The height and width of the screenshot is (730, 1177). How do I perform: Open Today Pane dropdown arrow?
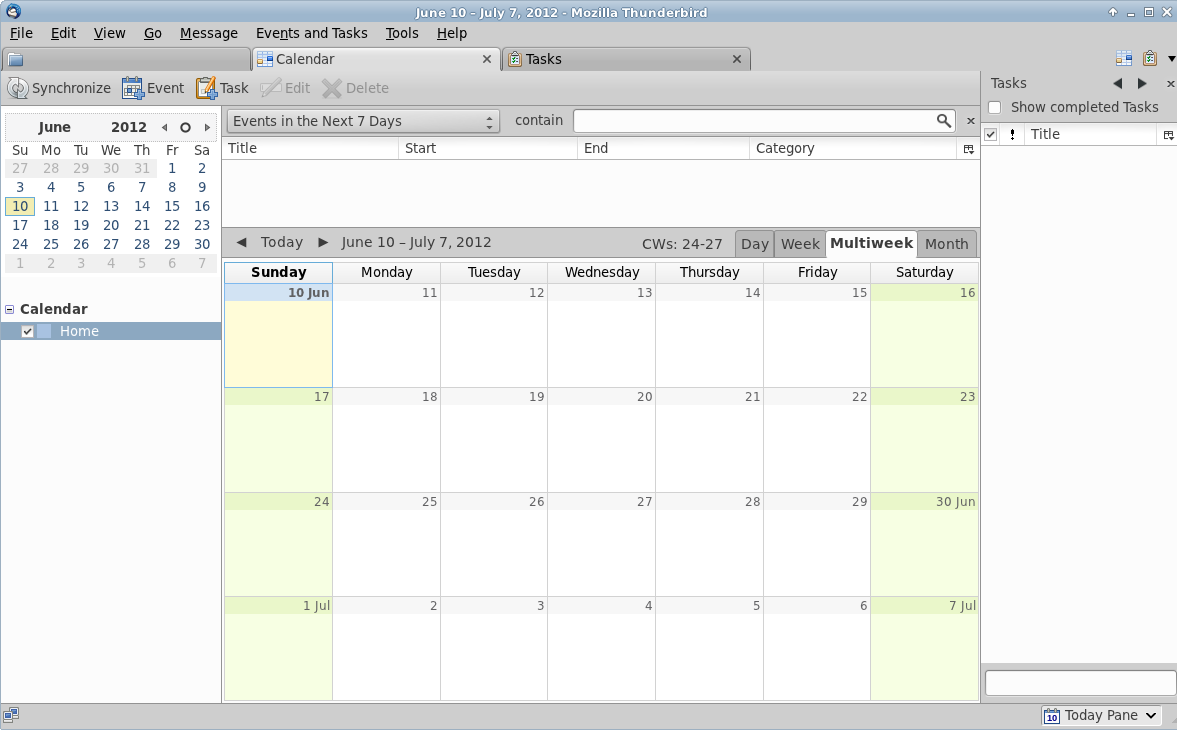[1151, 716]
